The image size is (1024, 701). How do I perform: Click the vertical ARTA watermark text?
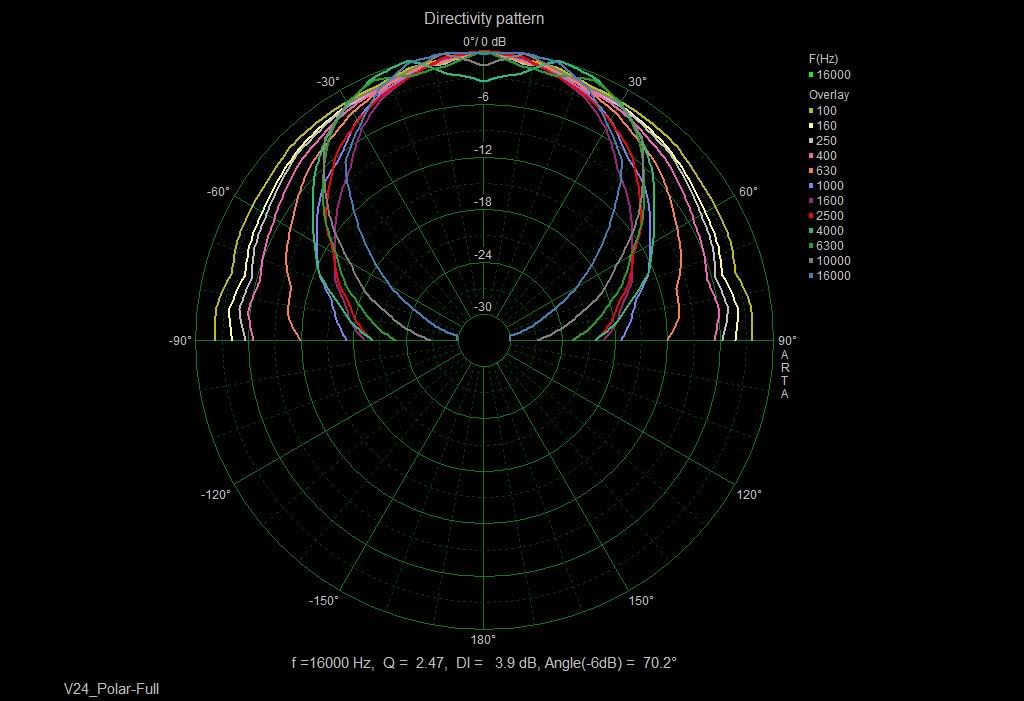[785, 374]
